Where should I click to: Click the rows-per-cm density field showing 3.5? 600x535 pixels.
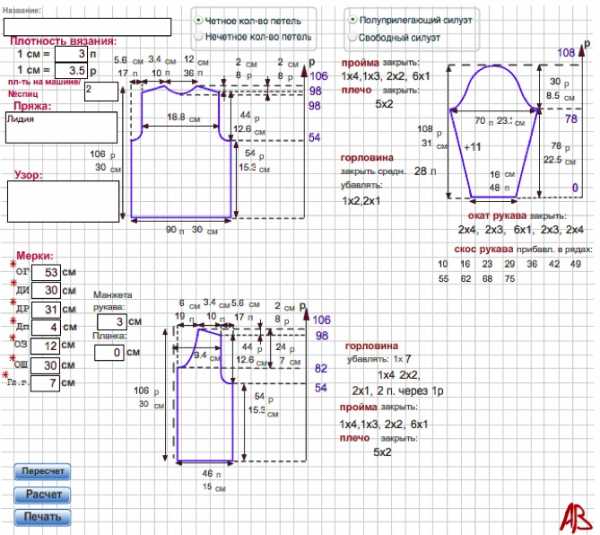pyautogui.click(x=74, y=72)
